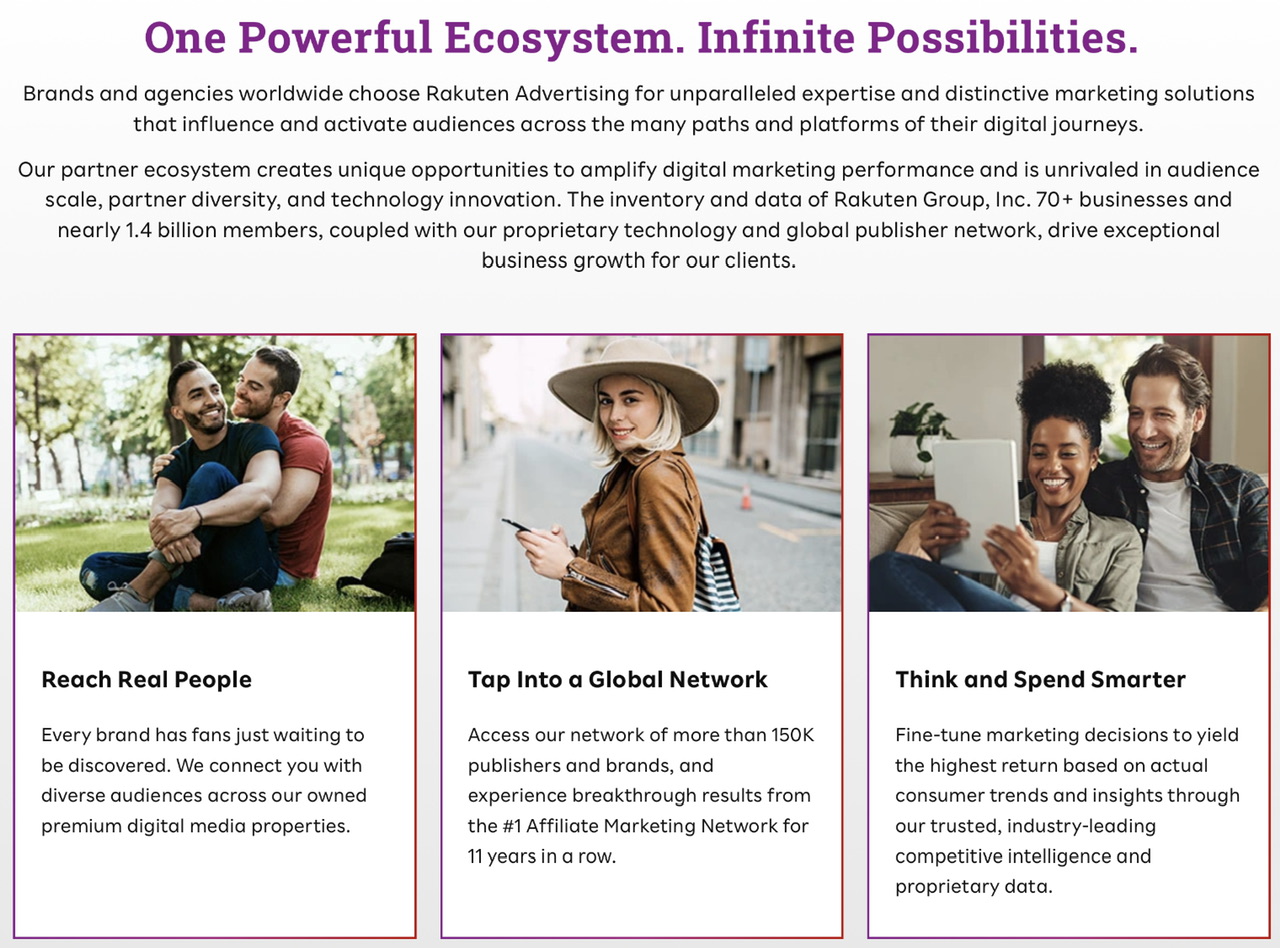Image resolution: width=1280 pixels, height=948 pixels.
Task: Open the couple with tablet photo
Action: point(1069,473)
